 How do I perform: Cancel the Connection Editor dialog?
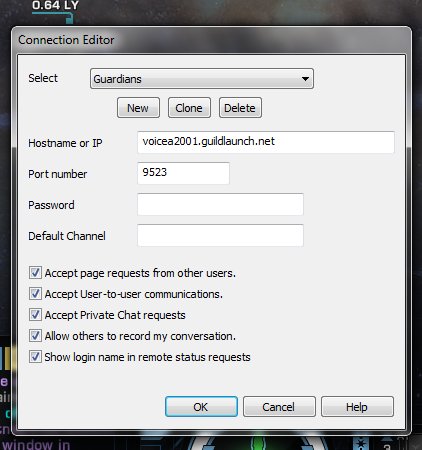point(279,407)
